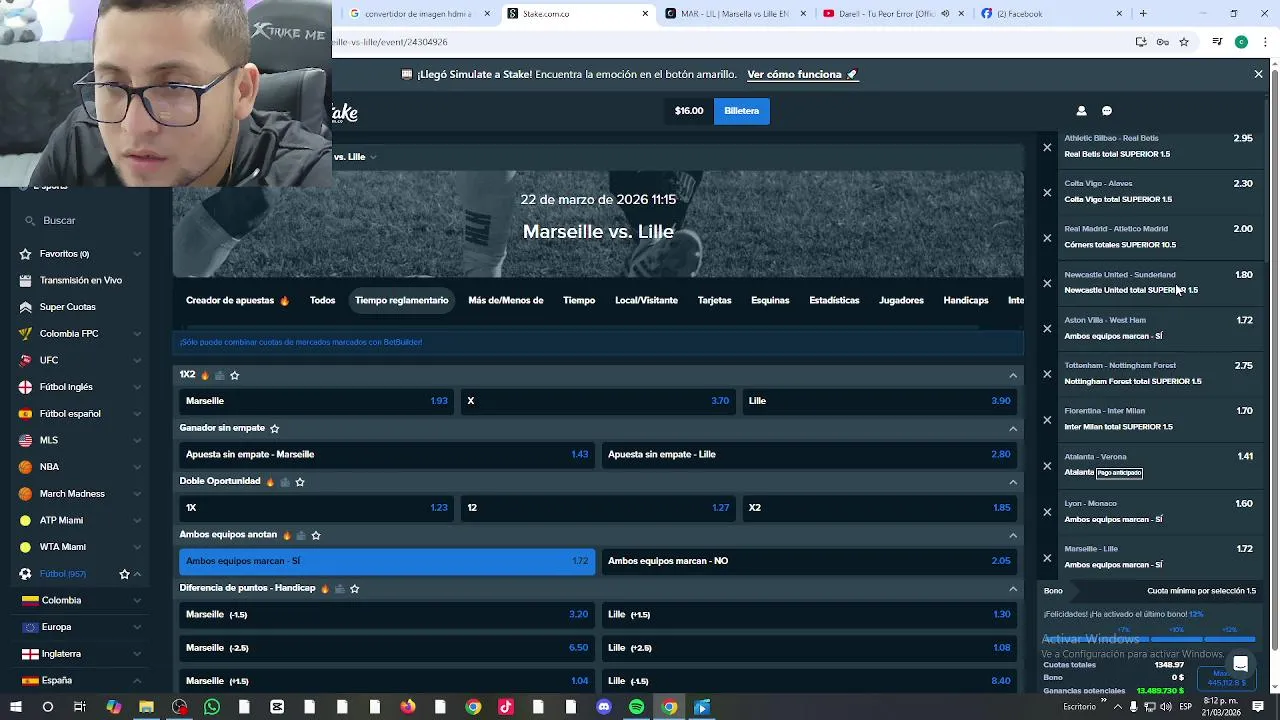The height and width of the screenshot is (720, 1280).
Task: Favorite the 1X2 market star
Action: pos(235,375)
